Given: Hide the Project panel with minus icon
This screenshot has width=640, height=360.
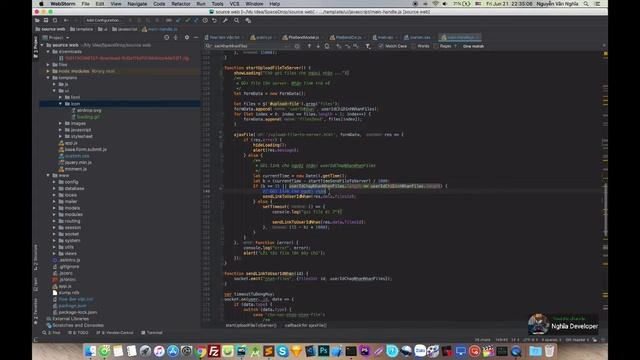Looking at the screenshot, I should tap(196, 38).
